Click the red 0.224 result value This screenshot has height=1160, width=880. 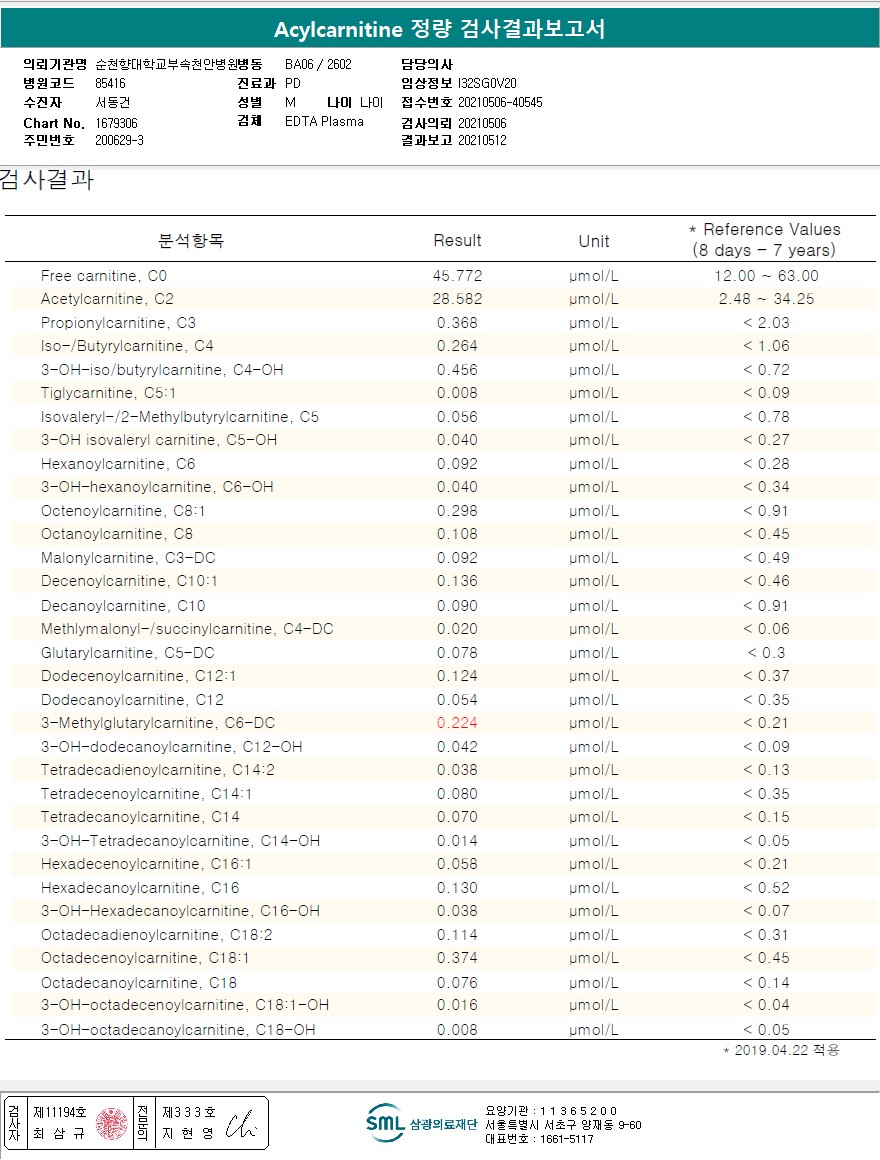coord(457,723)
